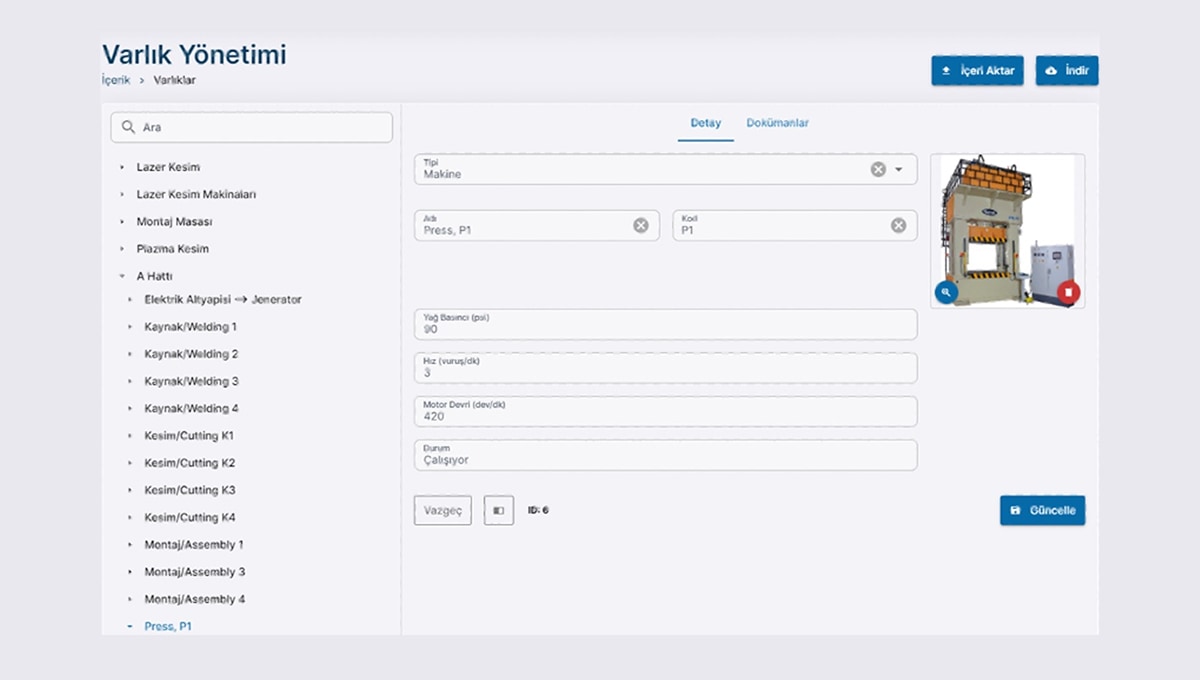The height and width of the screenshot is (680, 1200).
Task: Select Kaynak/Welding 2 in tree
Action: click(191, 354)
